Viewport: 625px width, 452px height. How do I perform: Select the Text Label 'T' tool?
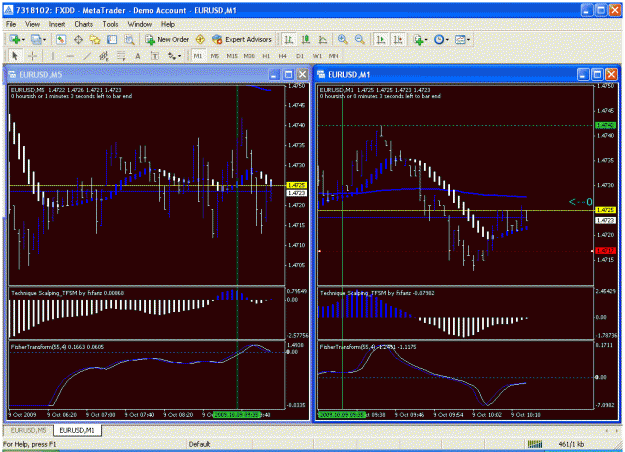[x=155, y=56]
